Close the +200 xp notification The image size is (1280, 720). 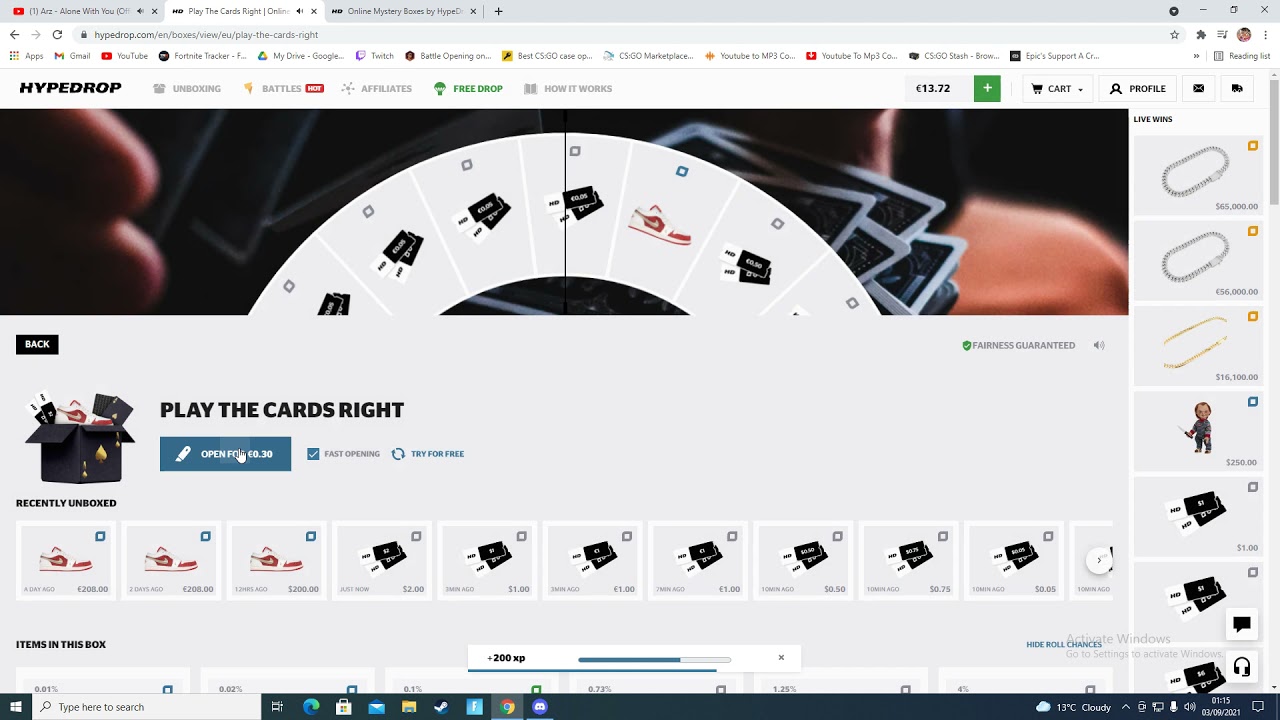pos(781,658)
